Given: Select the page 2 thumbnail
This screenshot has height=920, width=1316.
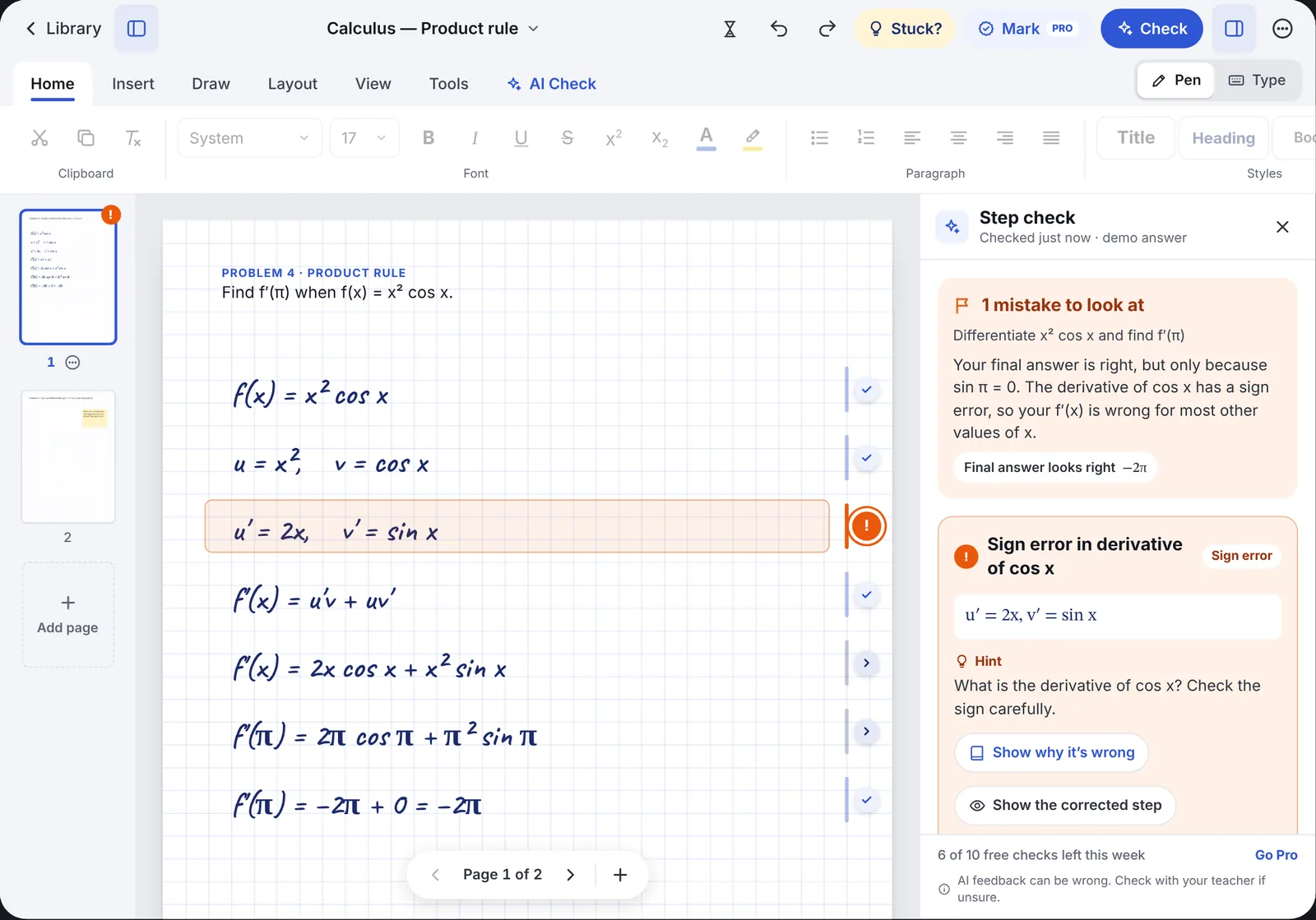Looking at the screenshot, I should coord(68,457).
